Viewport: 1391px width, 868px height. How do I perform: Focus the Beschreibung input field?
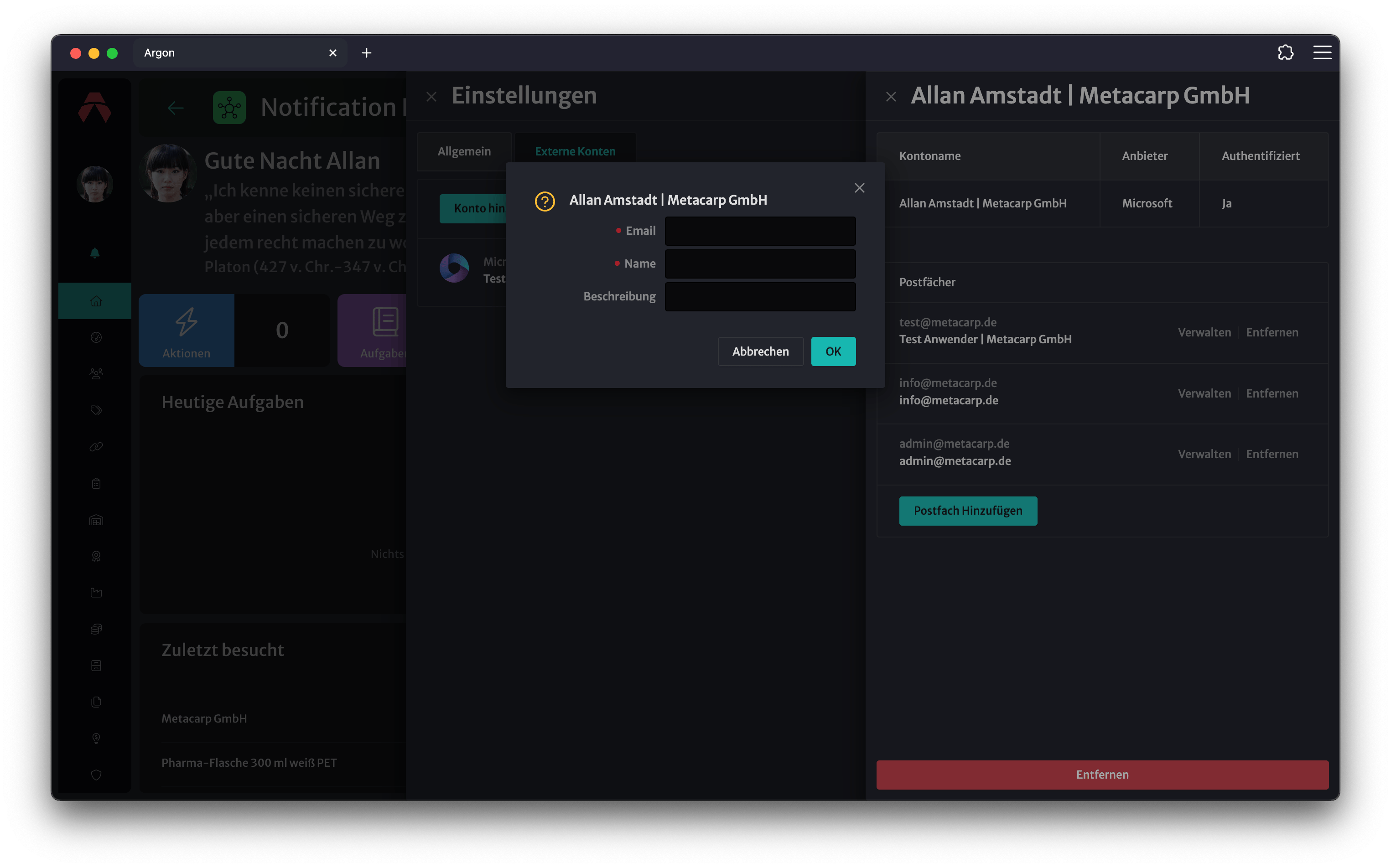[760, 297]
